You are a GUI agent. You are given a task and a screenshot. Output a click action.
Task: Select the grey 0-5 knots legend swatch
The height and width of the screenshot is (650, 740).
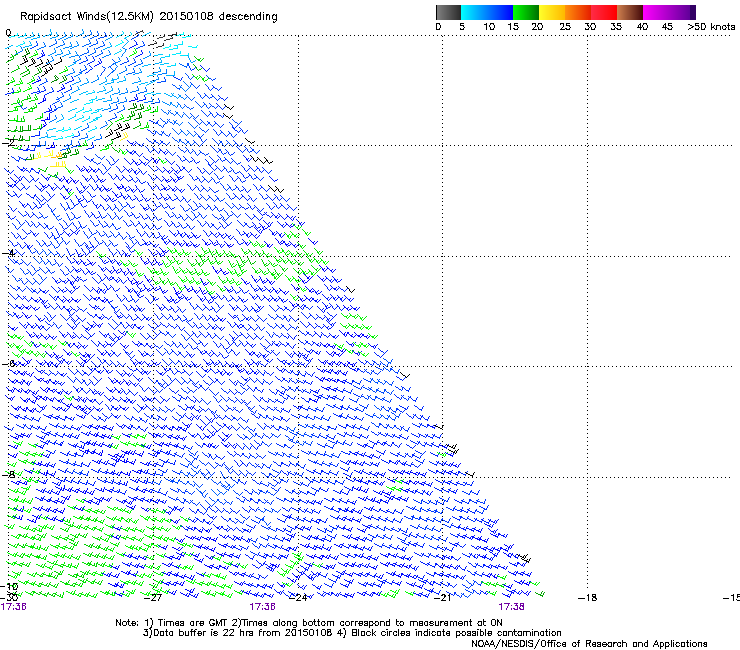[448, 12]
